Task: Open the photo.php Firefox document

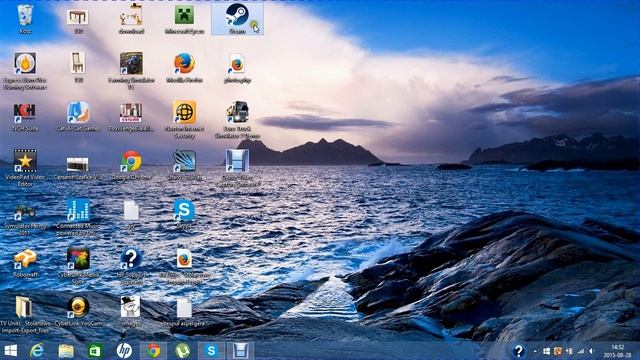Action: tap(237, 64)
